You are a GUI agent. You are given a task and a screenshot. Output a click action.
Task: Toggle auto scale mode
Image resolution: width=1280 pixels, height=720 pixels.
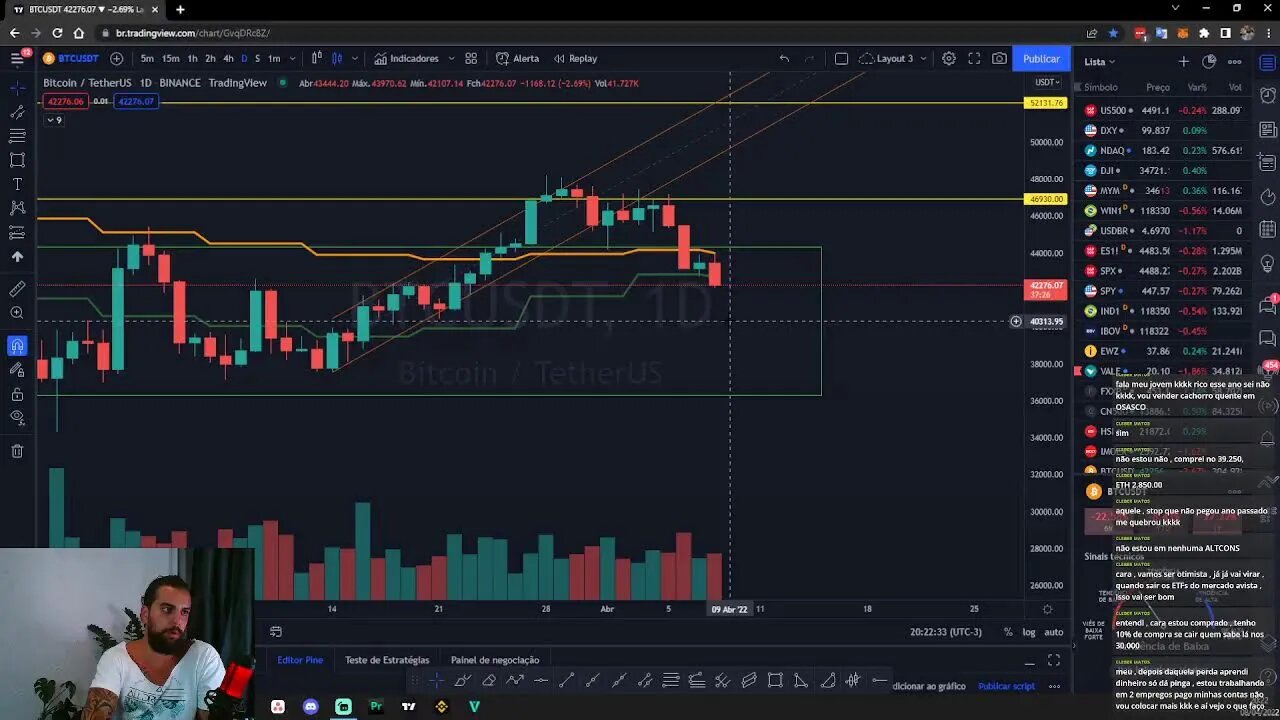(1054, 632)
